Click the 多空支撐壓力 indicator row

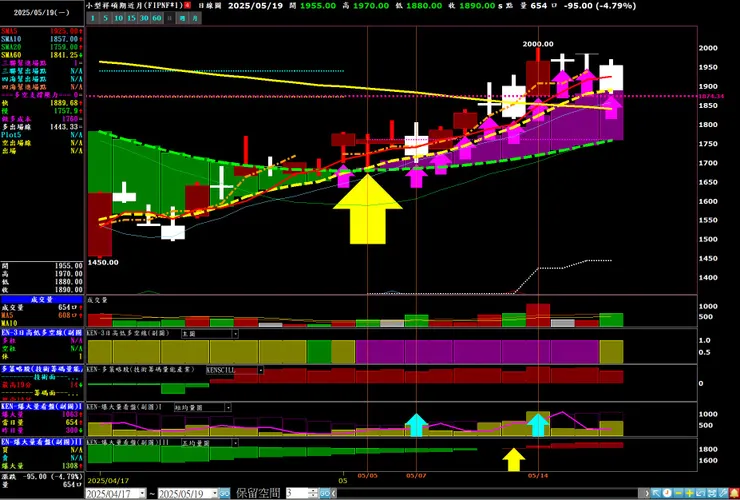[x=42, y=95]
